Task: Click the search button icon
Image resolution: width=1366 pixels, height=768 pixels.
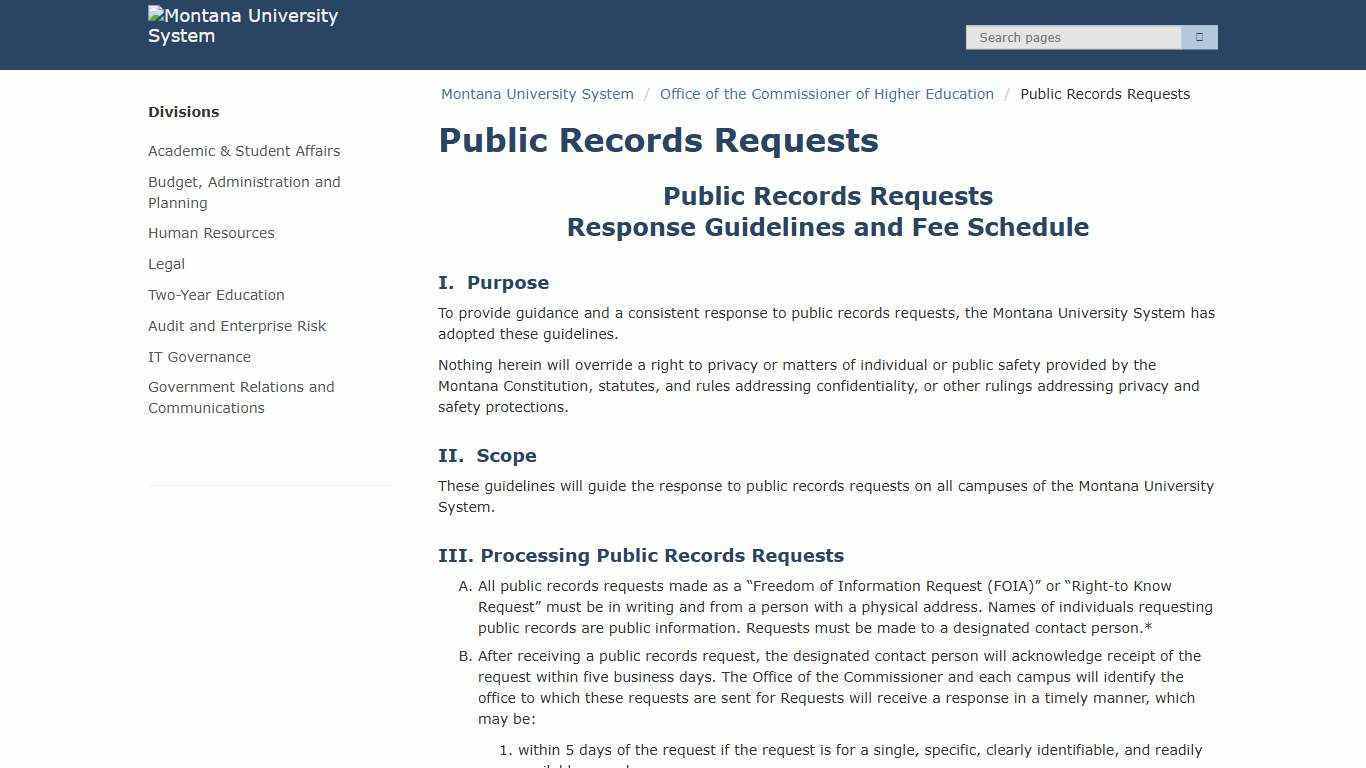Action: [1198, 37]
